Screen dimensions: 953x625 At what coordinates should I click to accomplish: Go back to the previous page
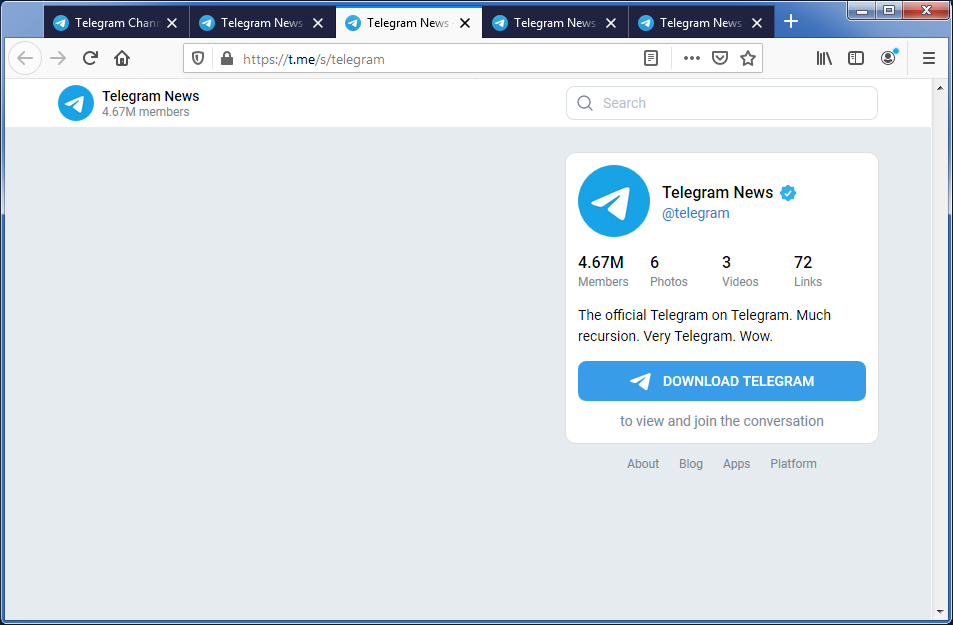(x=25, y=58)
